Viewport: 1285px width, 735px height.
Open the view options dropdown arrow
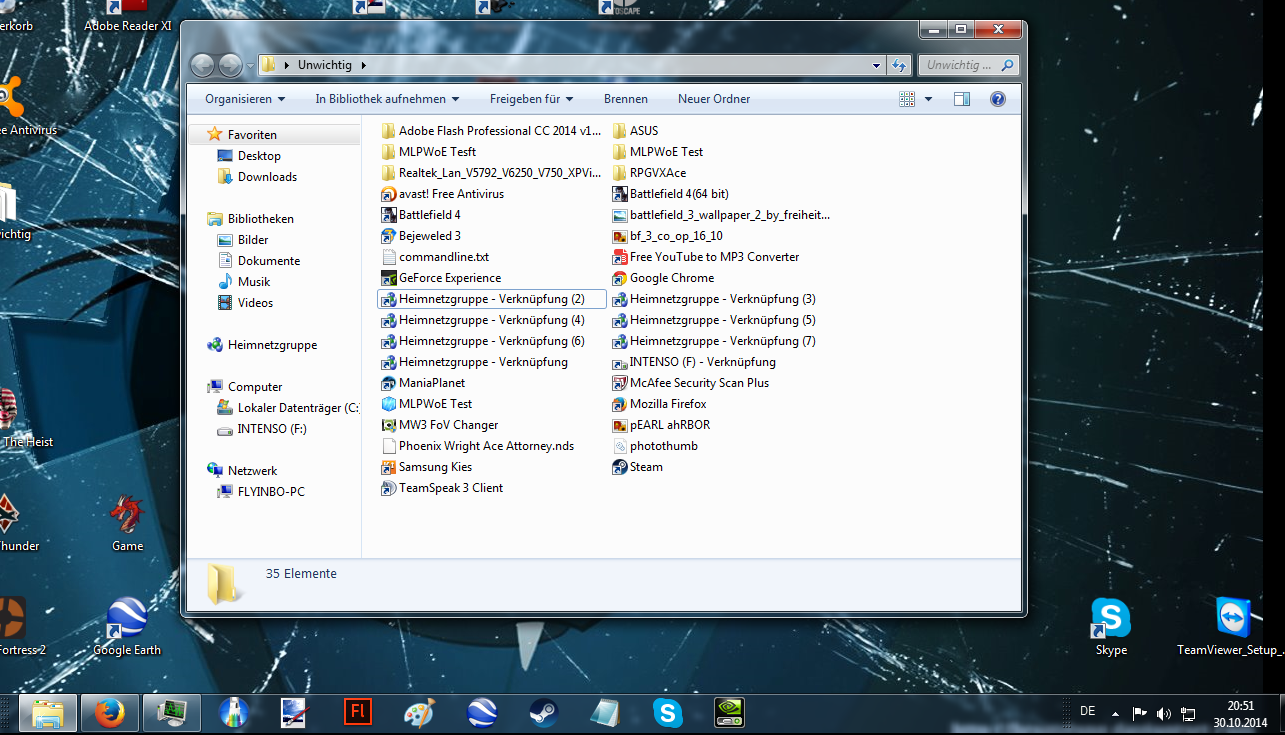tap(928, 99)
